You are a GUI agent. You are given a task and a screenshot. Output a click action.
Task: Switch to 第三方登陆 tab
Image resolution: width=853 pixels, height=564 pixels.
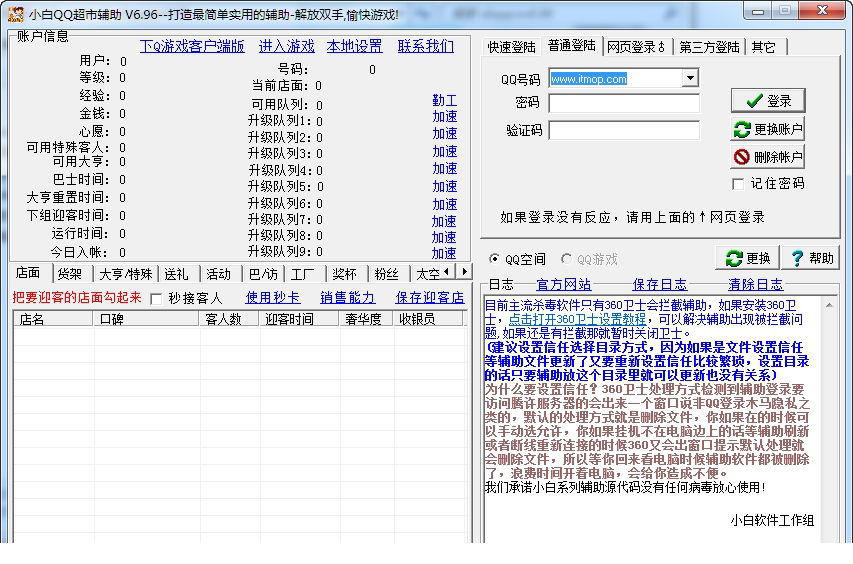[709, 47]
